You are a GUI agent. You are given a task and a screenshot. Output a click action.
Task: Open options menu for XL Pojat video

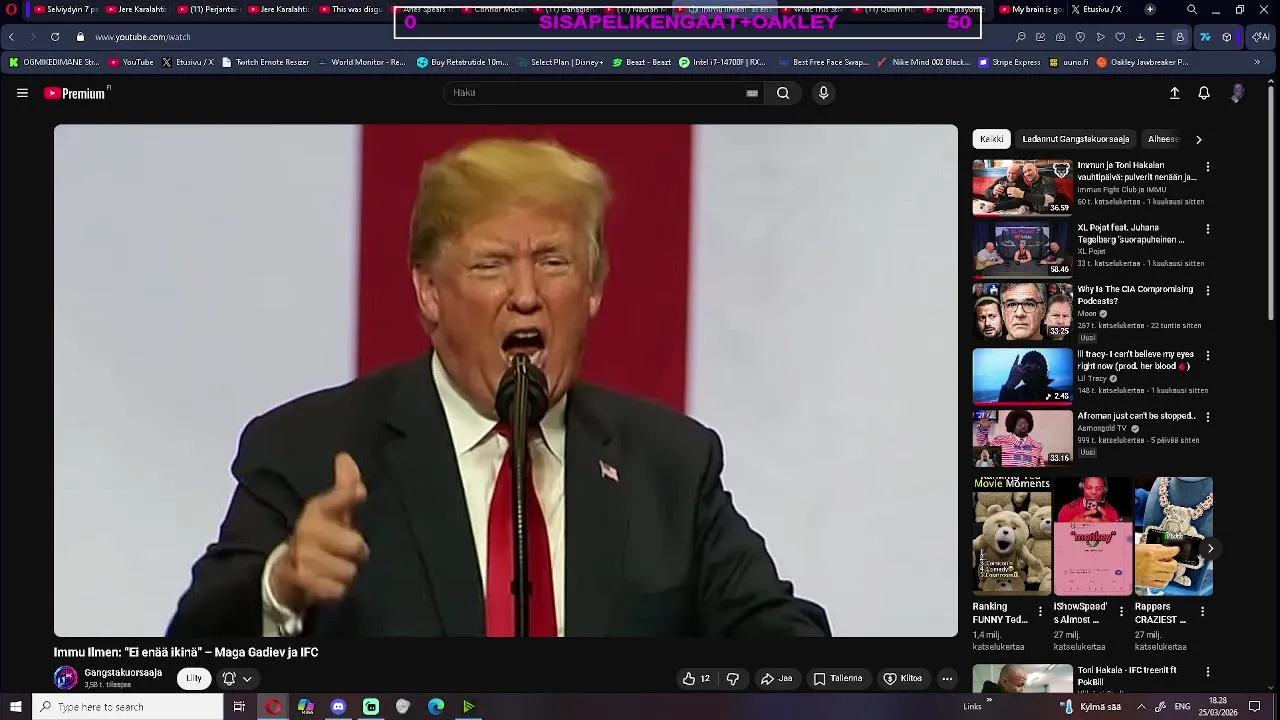coord(1208,229)
